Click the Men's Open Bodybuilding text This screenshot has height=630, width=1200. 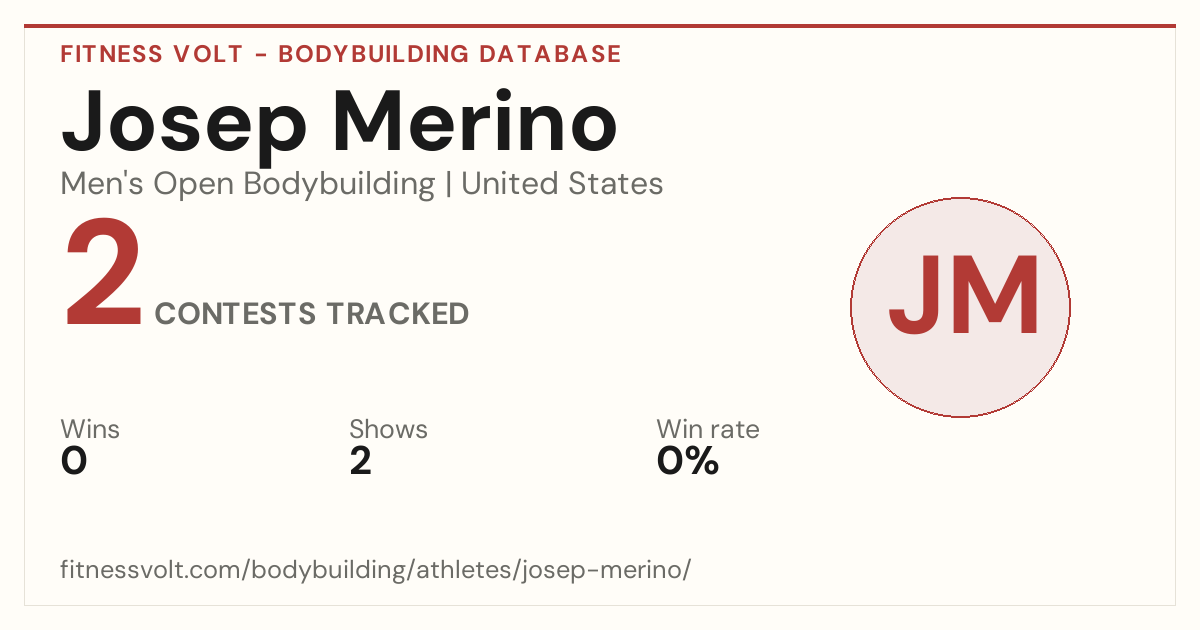click(248, 185)
